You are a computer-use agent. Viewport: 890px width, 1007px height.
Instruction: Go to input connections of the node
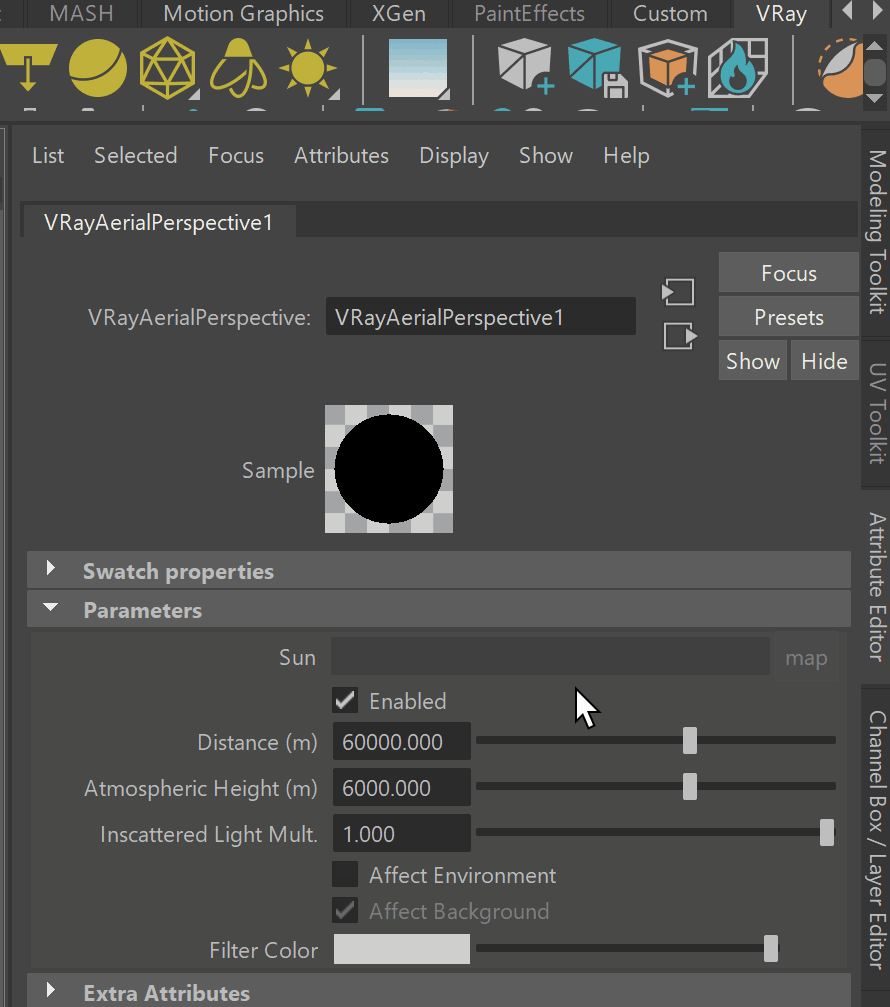[x=679, y=292]
